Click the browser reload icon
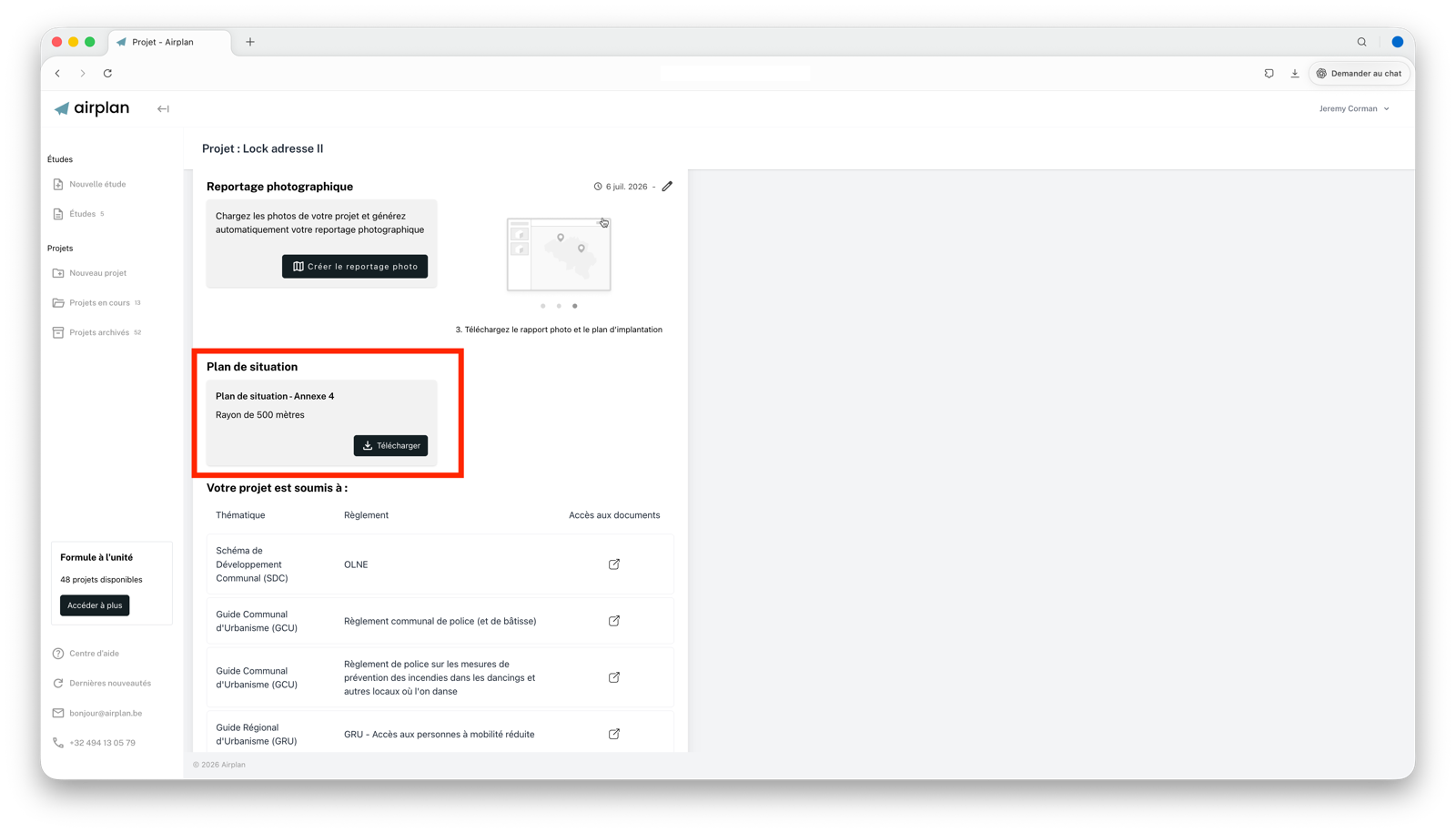Viewport: 1456px width, 833px height. click(107, 73)
